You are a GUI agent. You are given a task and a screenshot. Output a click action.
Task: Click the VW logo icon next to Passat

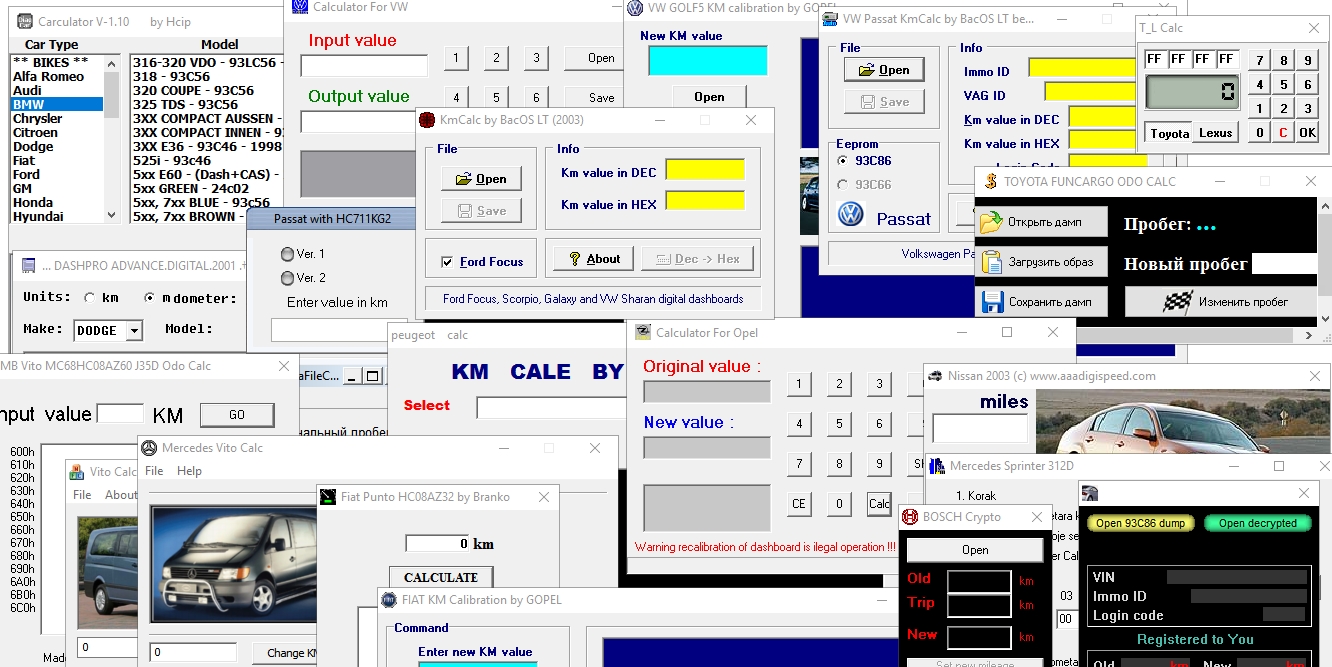[851, 214]
